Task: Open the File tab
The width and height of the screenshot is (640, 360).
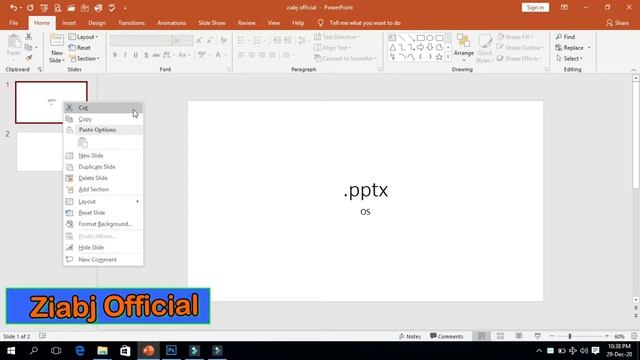Action: [x=13, y=23]
